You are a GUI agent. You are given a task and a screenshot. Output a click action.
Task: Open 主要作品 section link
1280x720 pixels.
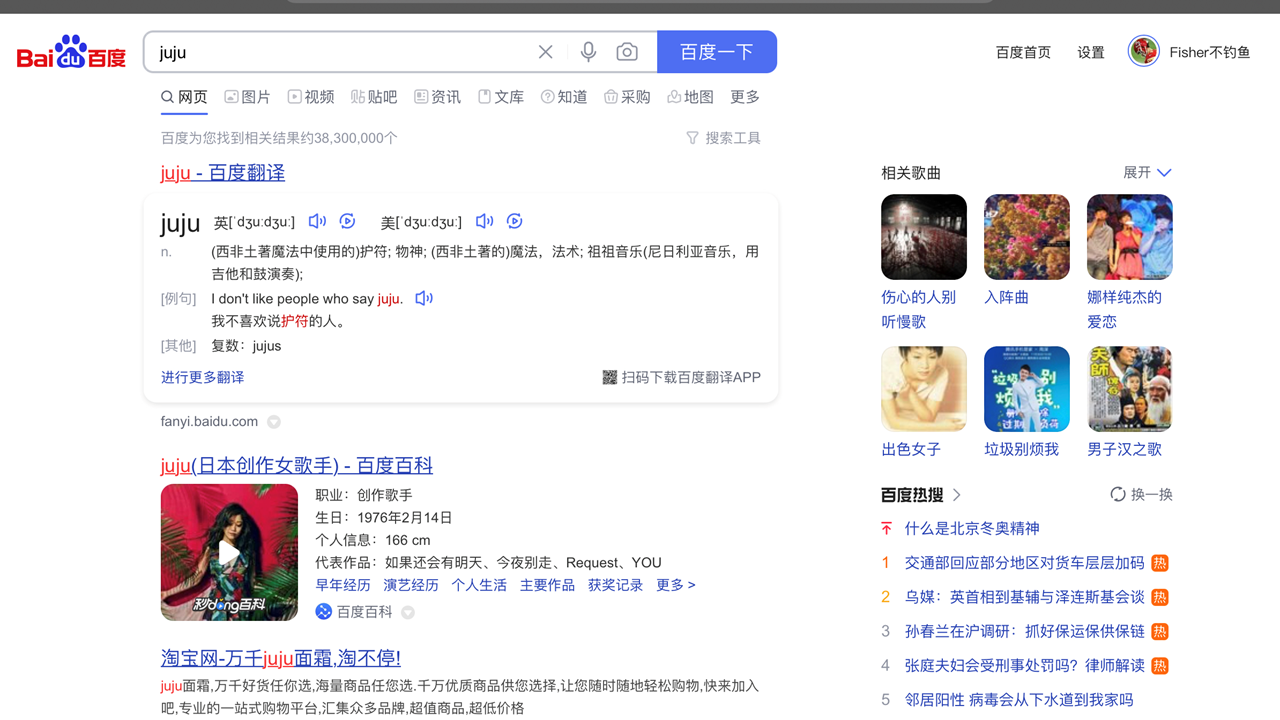coord(547,585)
